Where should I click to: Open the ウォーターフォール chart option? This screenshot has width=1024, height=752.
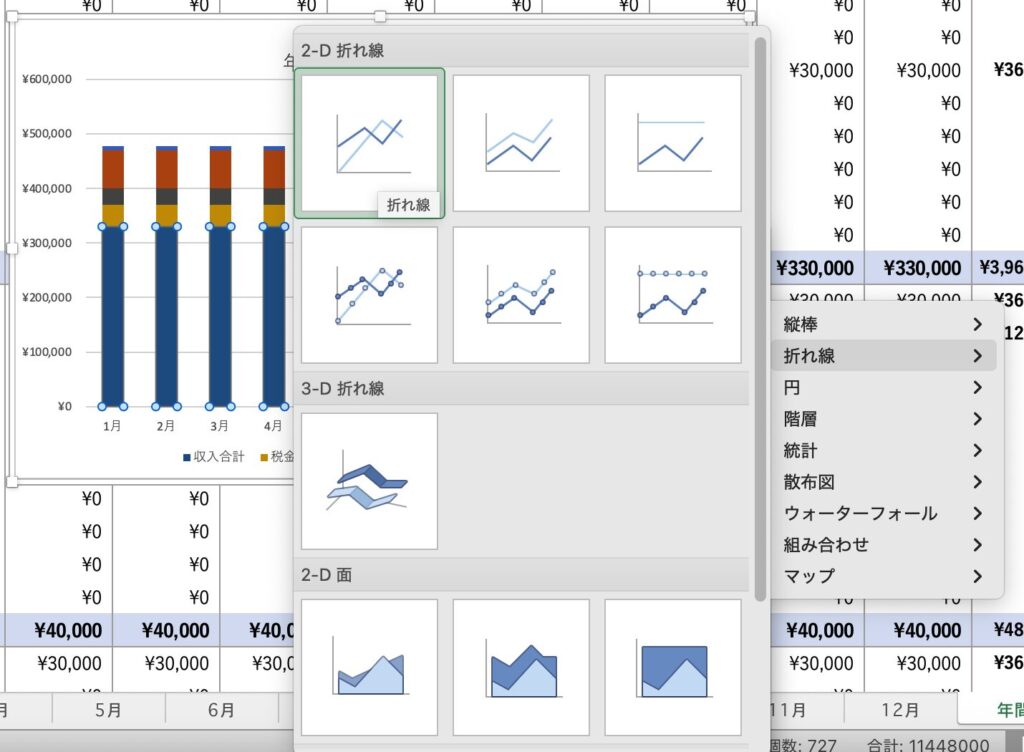pyautogui.click(x=882, y=513)
